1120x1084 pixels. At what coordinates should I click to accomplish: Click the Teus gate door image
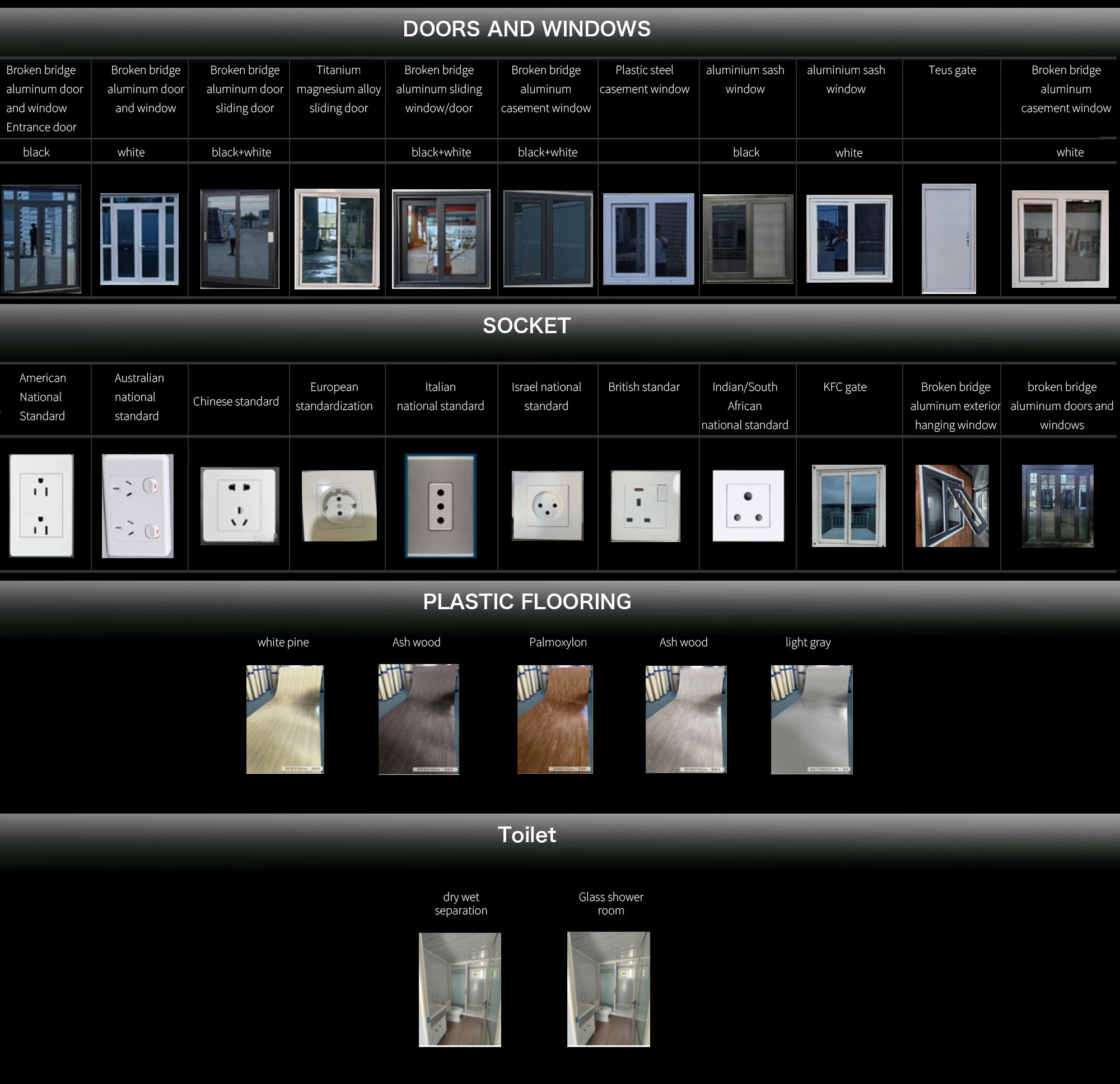(948, 239)
